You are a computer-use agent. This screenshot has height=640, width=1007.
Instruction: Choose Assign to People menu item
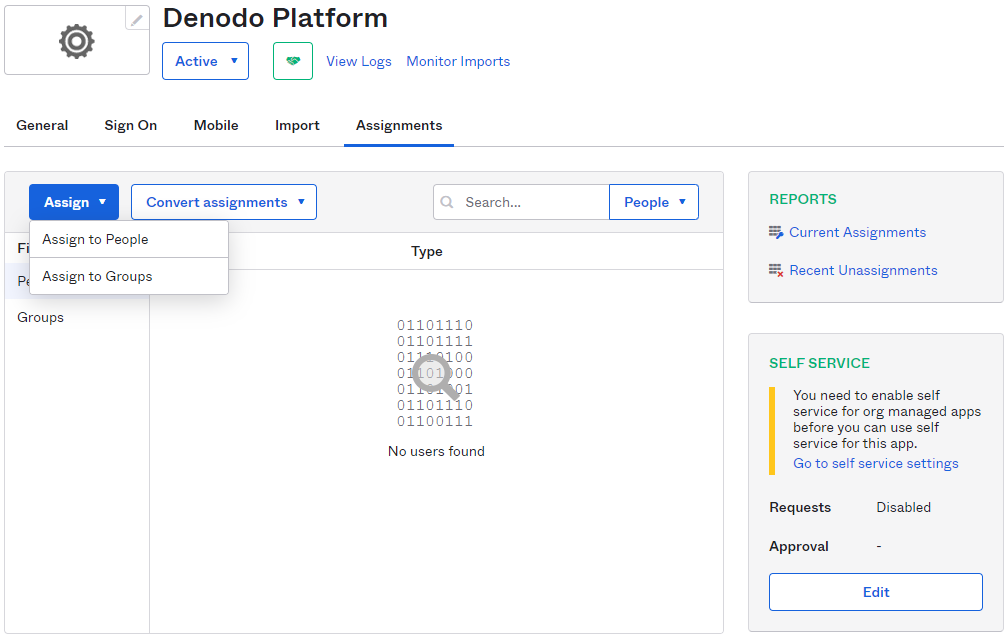pos(129,239)
